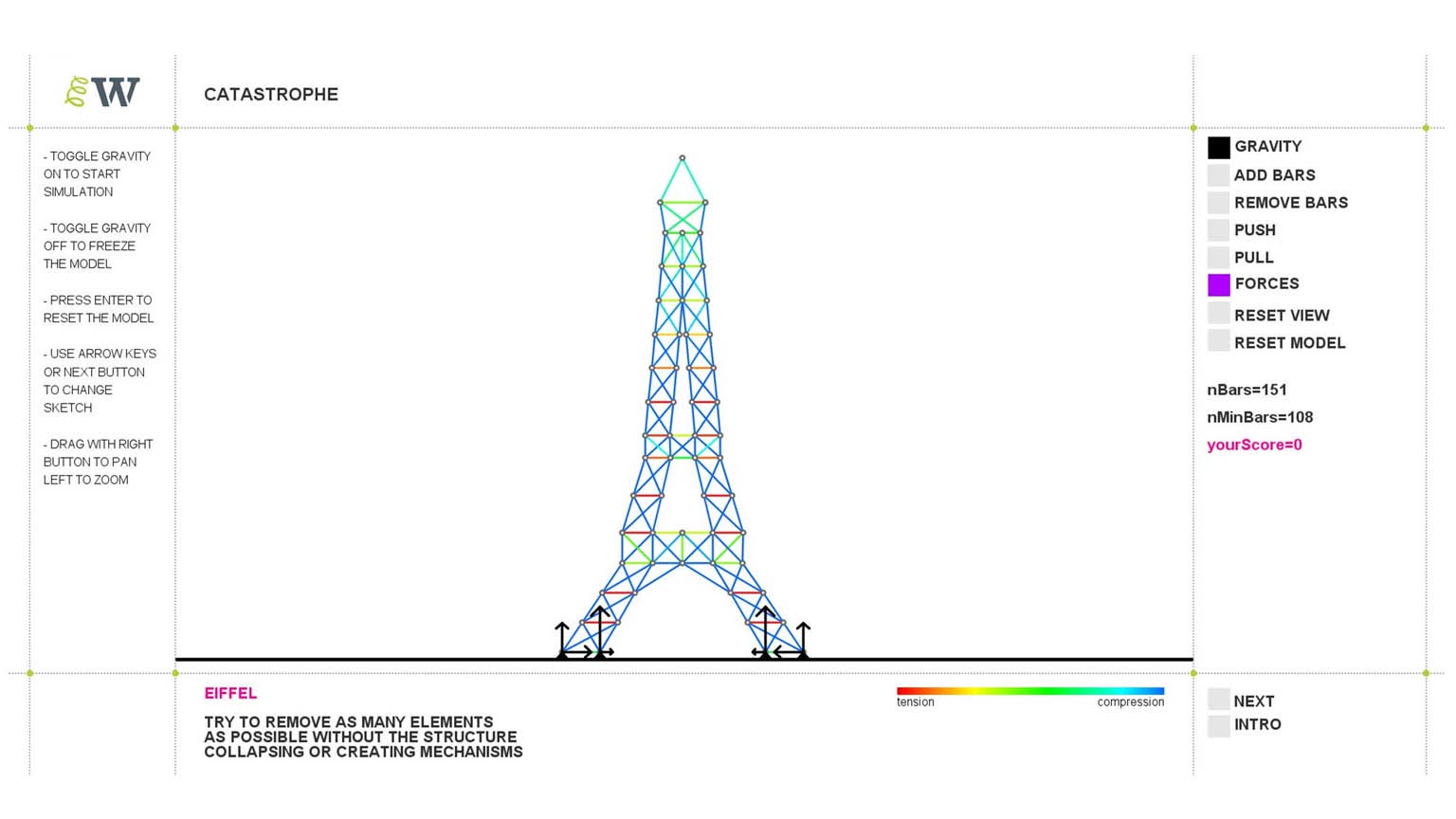Click the tension-compression color gradient bar

click(x=1030, y=691)
